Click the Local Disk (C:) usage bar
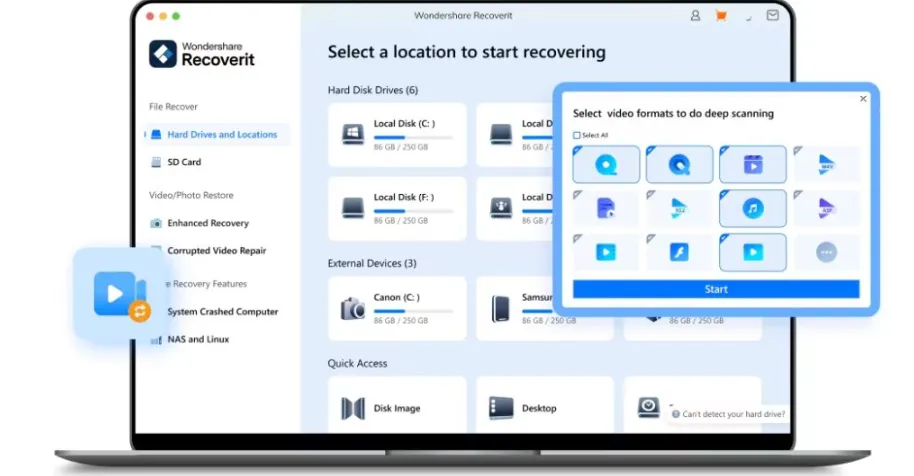 click(x=413, y=137)
